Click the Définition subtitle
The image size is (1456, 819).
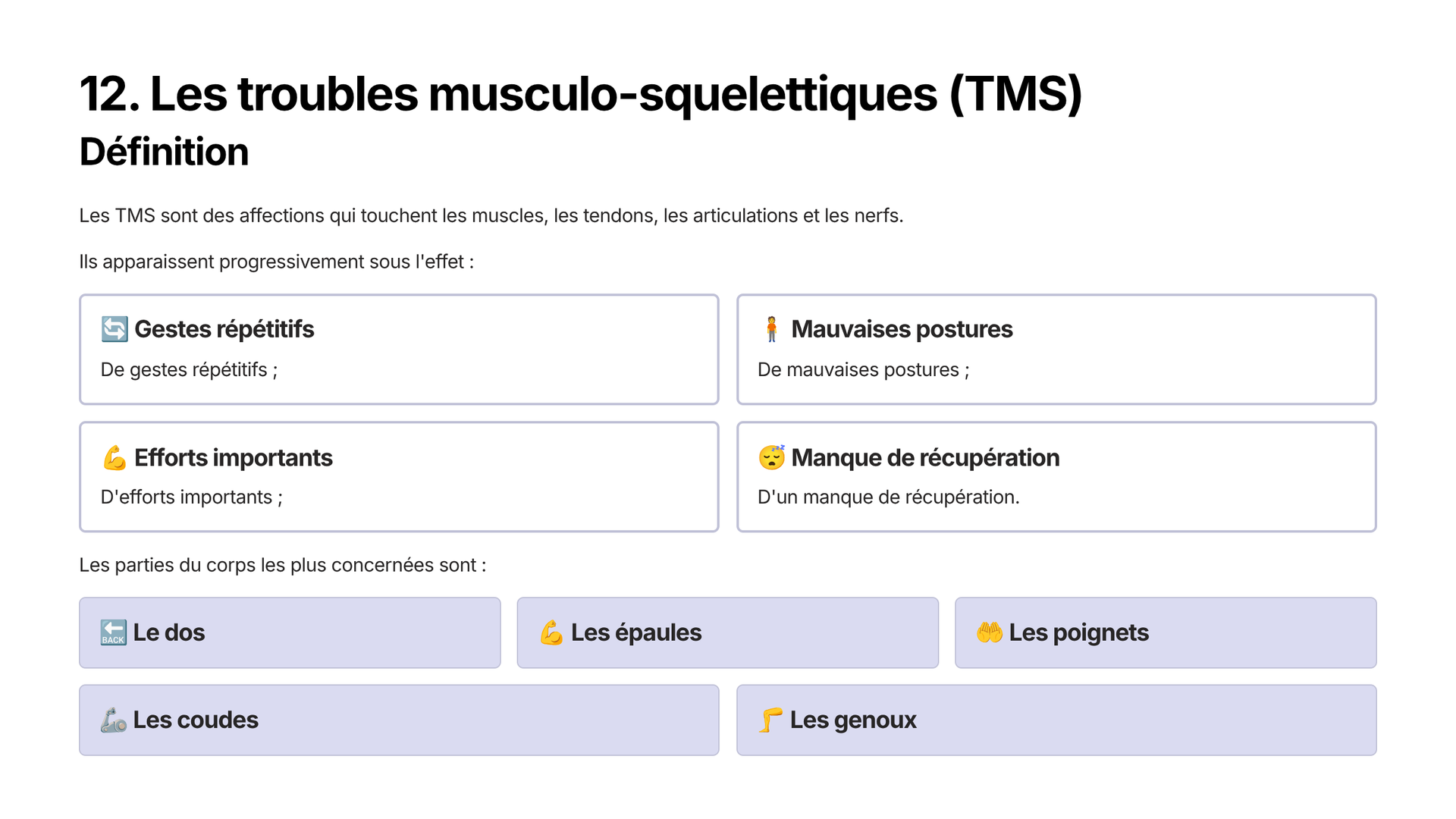(x=164, y=152)
